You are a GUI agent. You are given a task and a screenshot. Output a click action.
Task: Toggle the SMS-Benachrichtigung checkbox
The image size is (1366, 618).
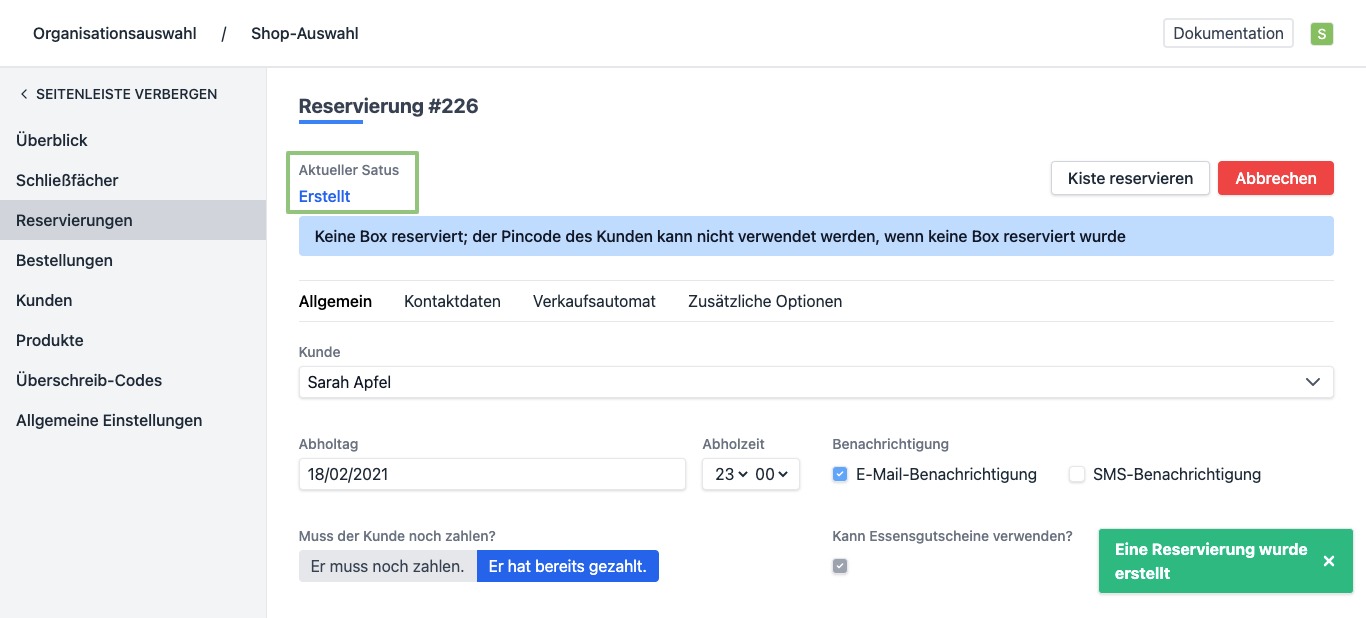(1077, 475)
